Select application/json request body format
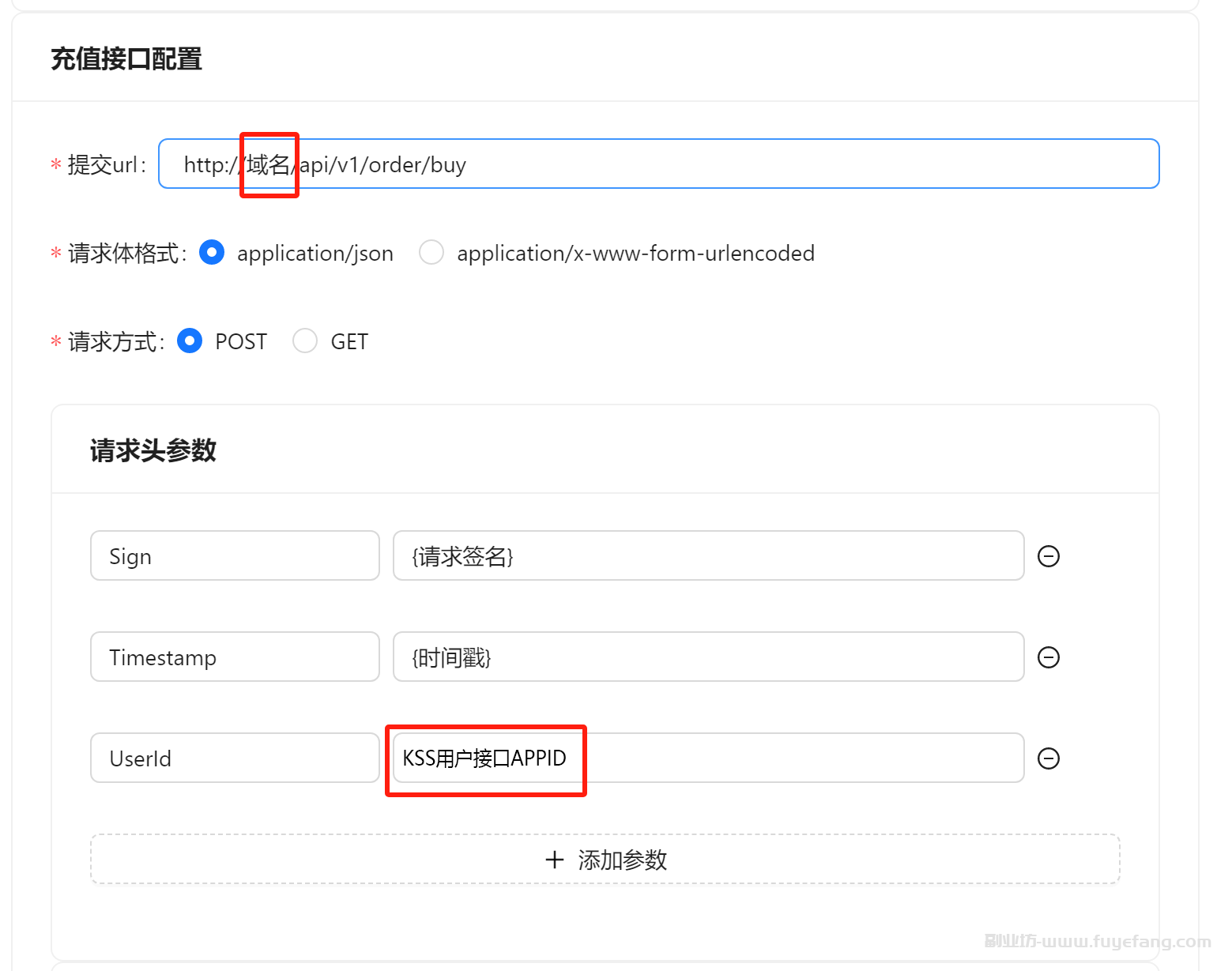Image resolution: width=1232 pixels, height=971 pixels. click(212, 253)
